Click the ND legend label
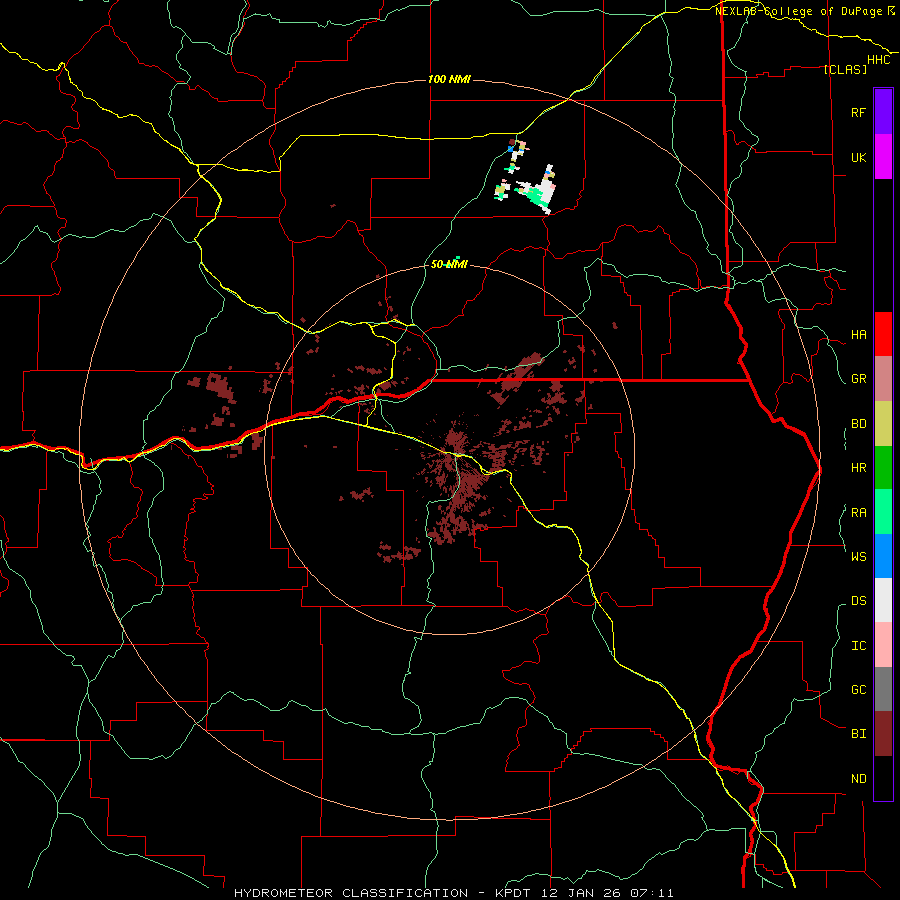This screenshot has width=900, height=900. click(858, 779)
